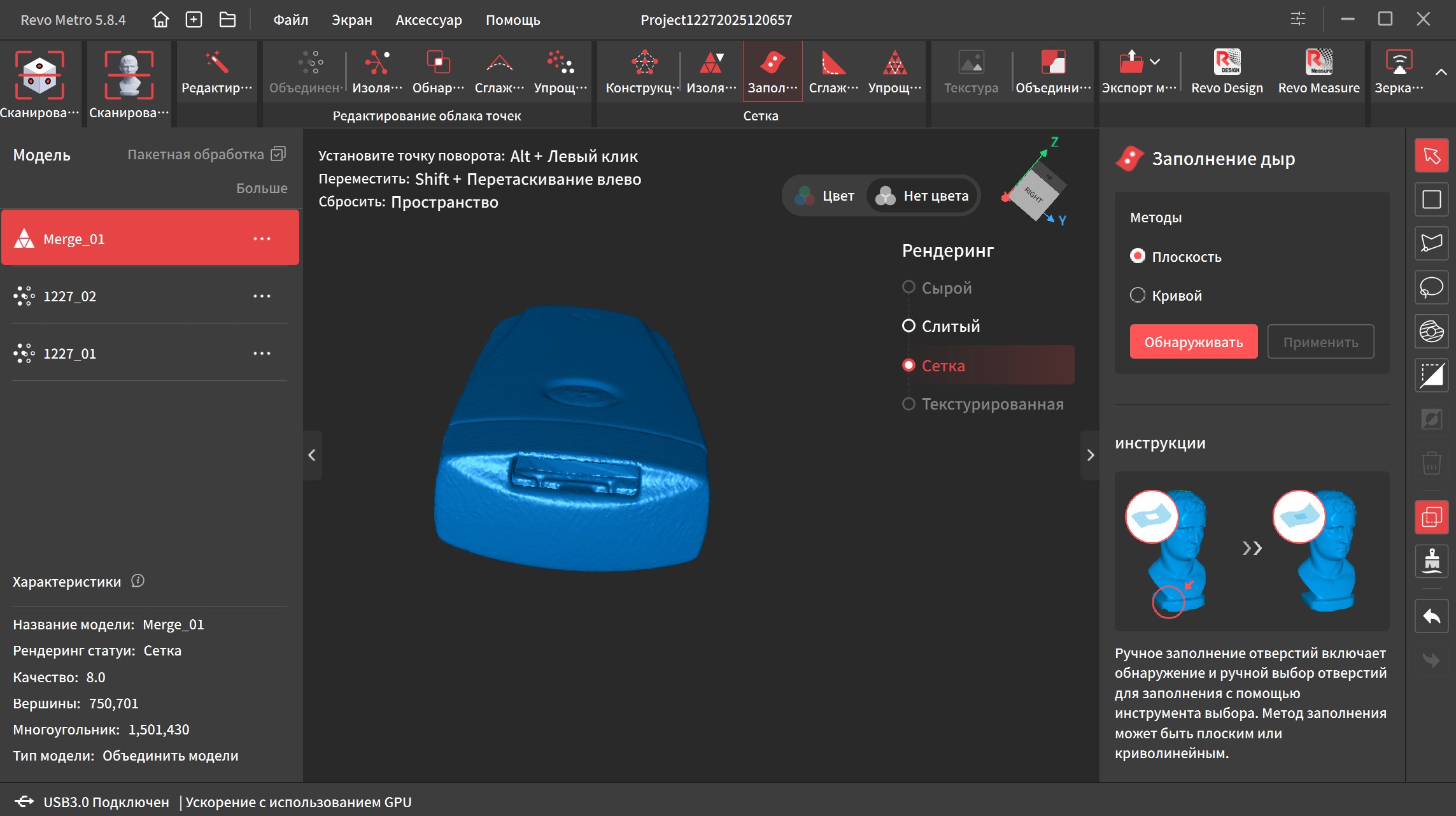Collapse the left panel with the chevron
Screen dimensions: 1456x816
[x=312, y=455]
